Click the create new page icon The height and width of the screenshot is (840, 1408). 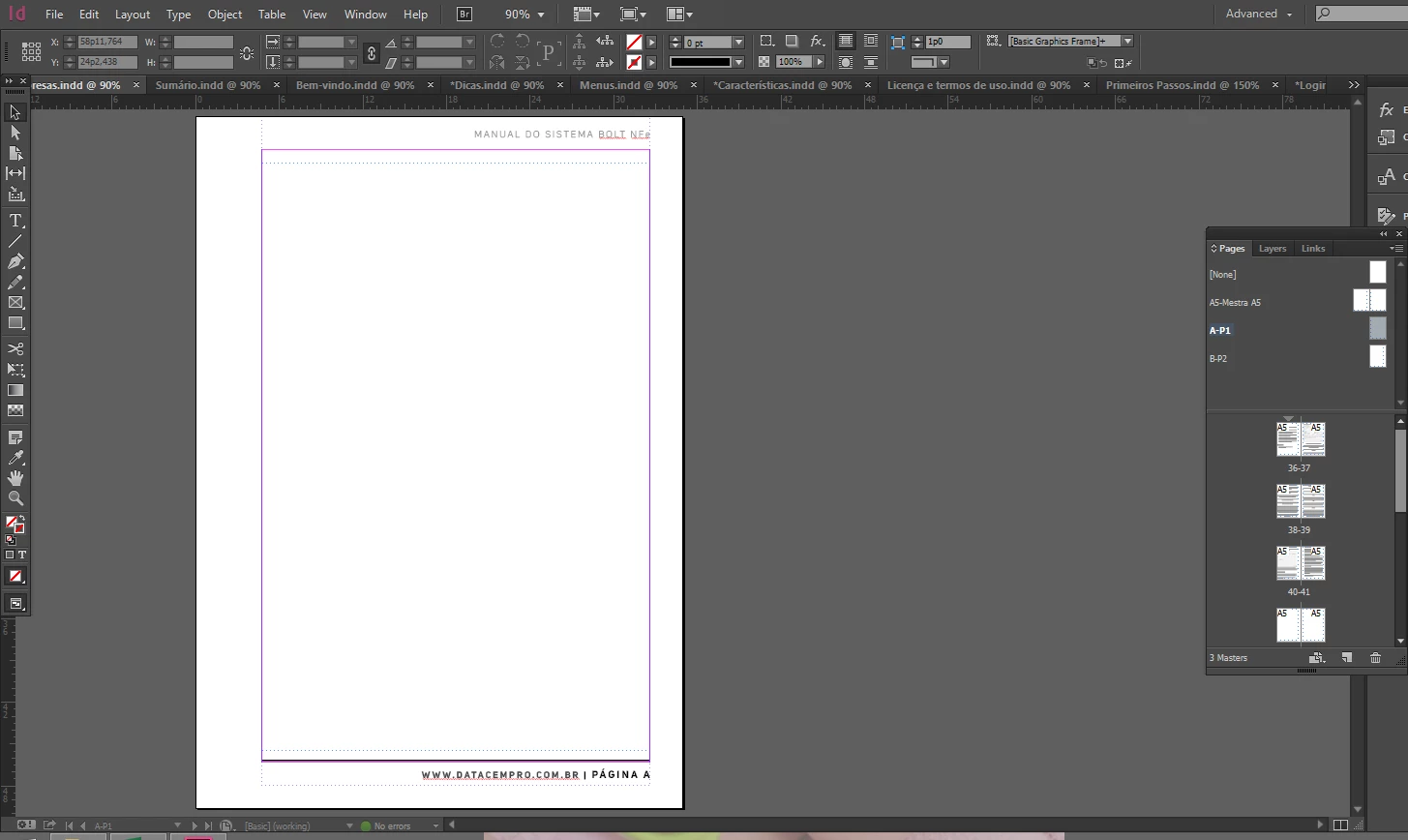pyautogui.click(x=1346, y=658)
